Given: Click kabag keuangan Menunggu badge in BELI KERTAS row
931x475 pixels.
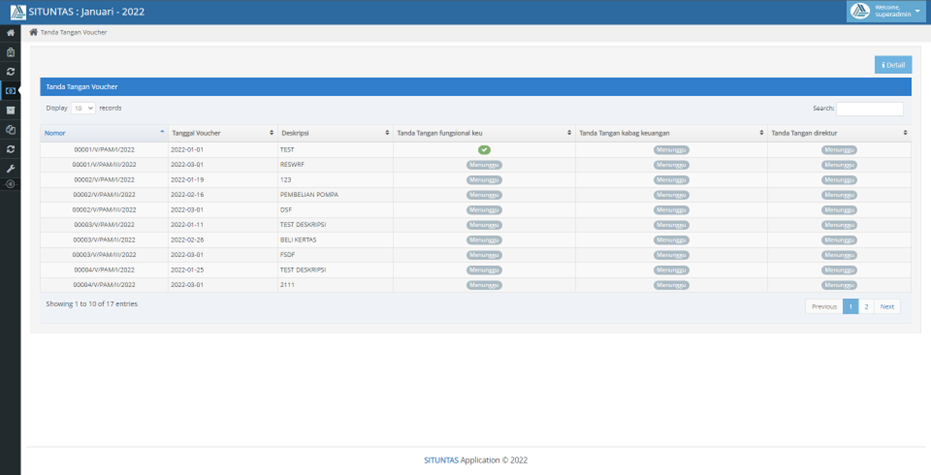Looking at the screenshot, I should pyautogui.click(x=672, y=240).
